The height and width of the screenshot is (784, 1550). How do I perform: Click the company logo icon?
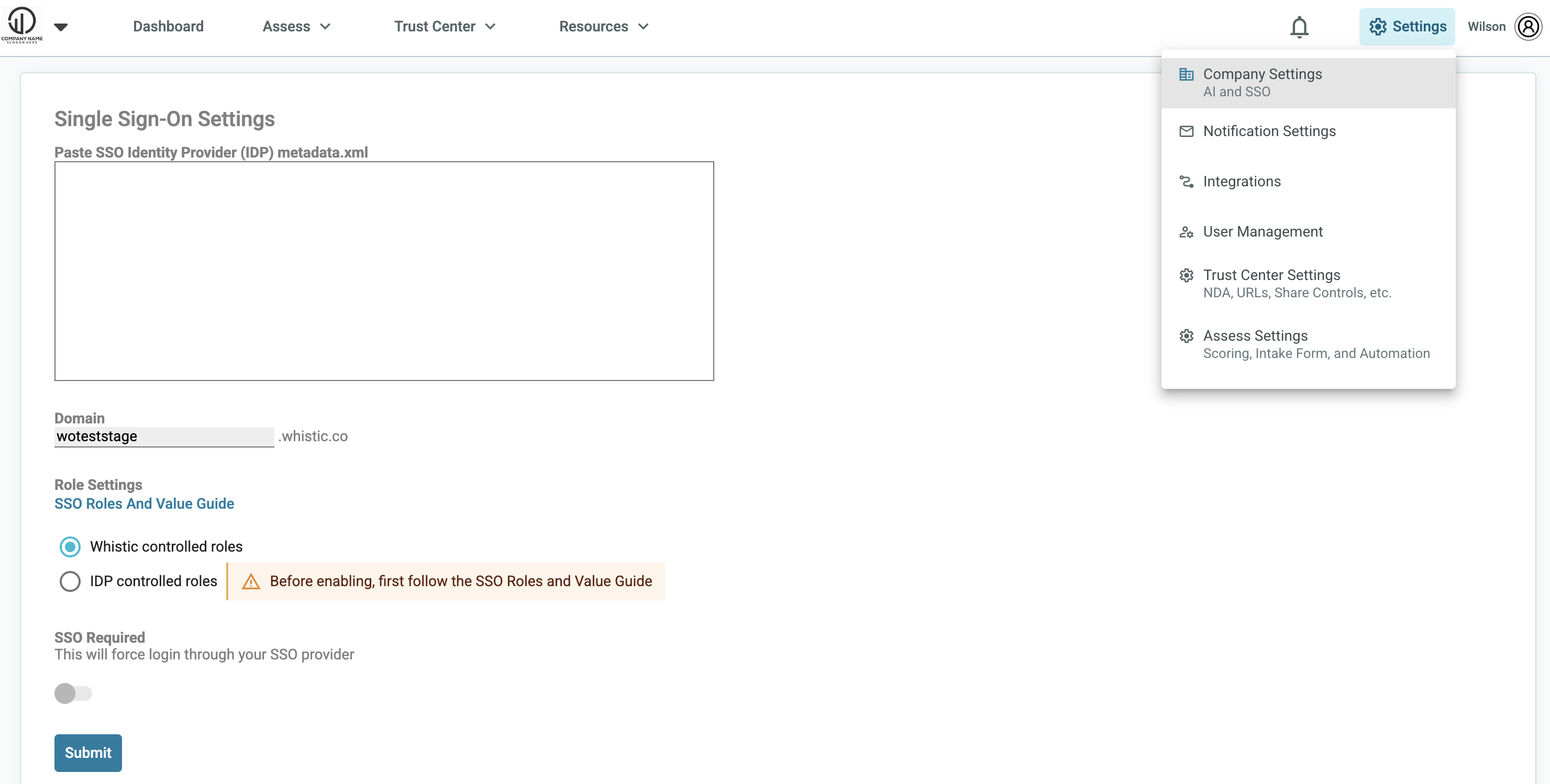click(x=21, y=25)
